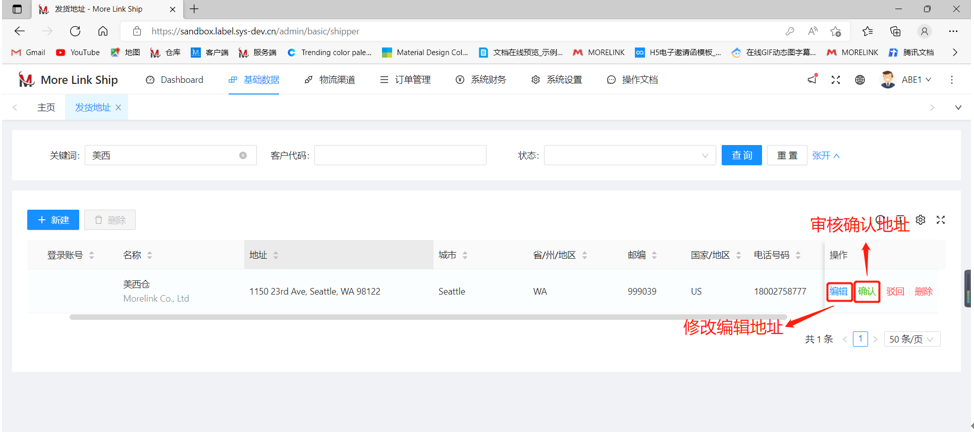
Task: Open the 状态 dropdown
Action: 629,156
